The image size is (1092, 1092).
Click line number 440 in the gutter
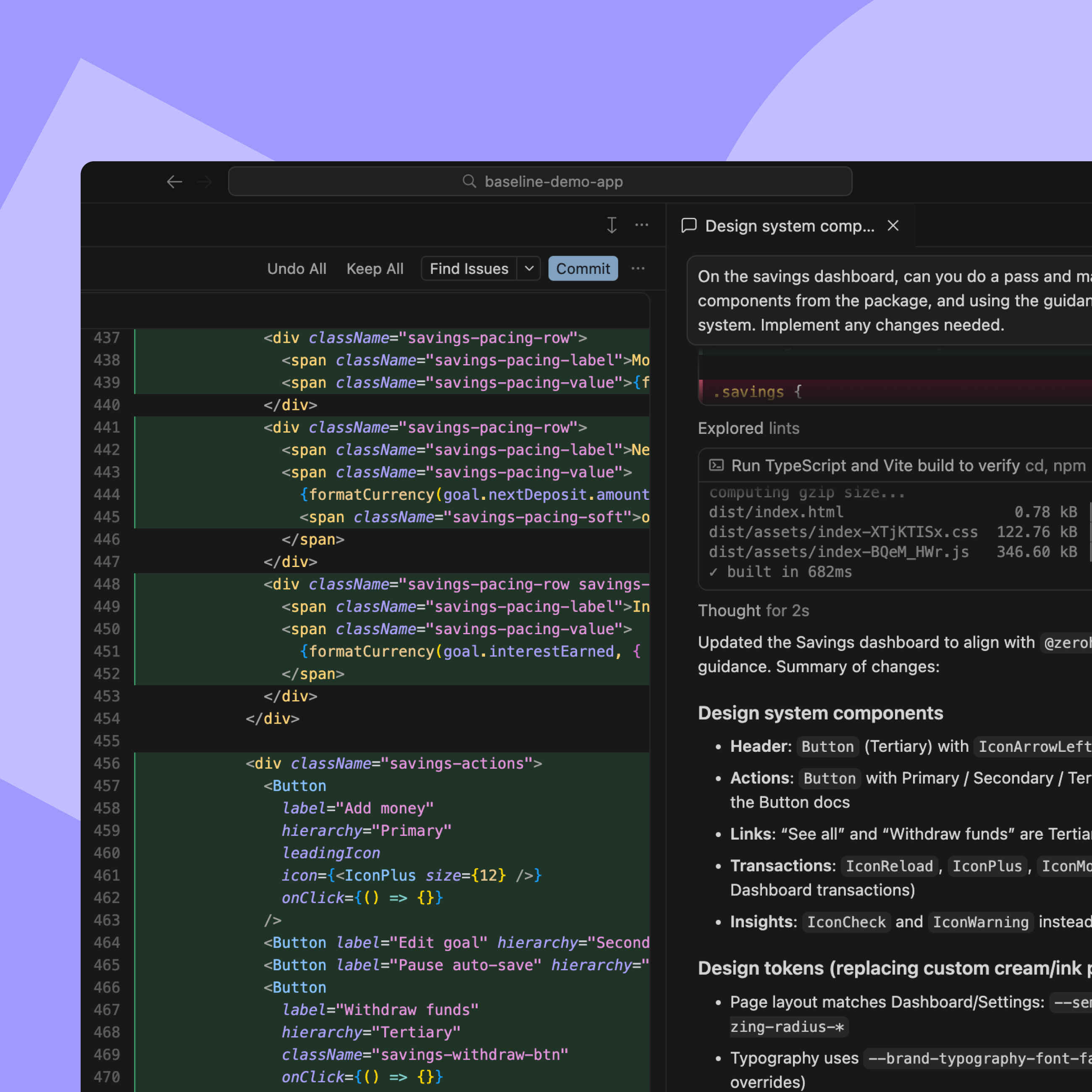pos(107,405)
